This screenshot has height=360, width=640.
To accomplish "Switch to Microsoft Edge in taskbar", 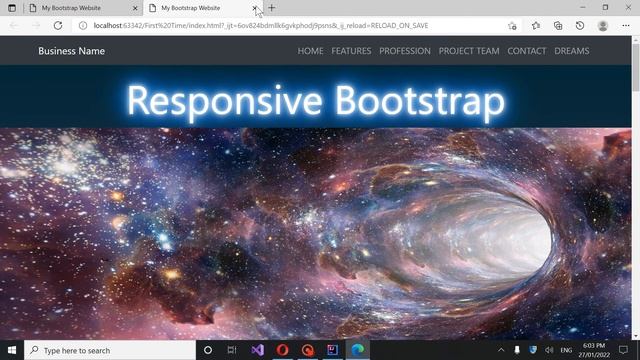I will [358, 350].
